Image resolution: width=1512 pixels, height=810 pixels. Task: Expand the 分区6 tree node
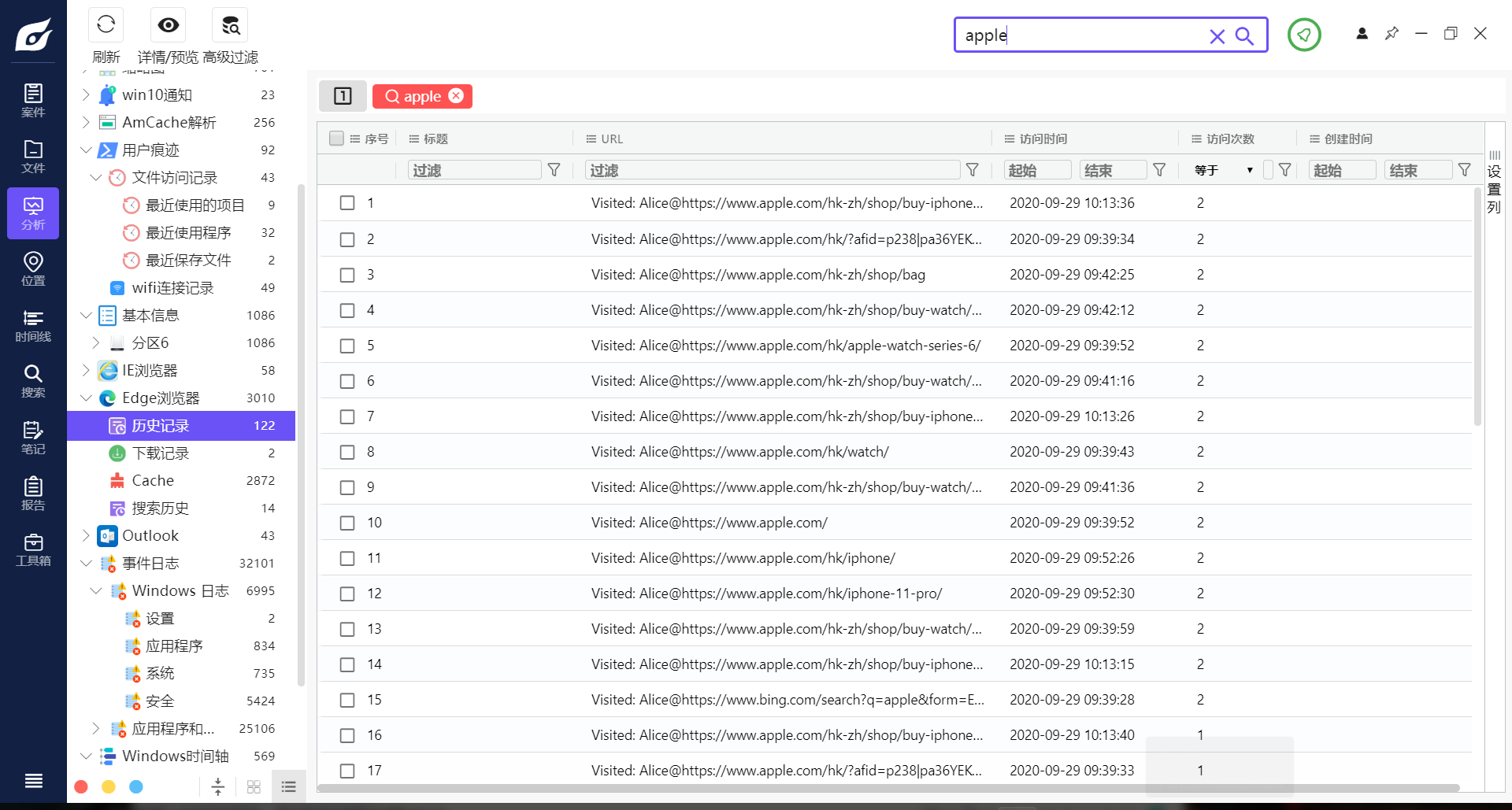(x=96, y=342)
